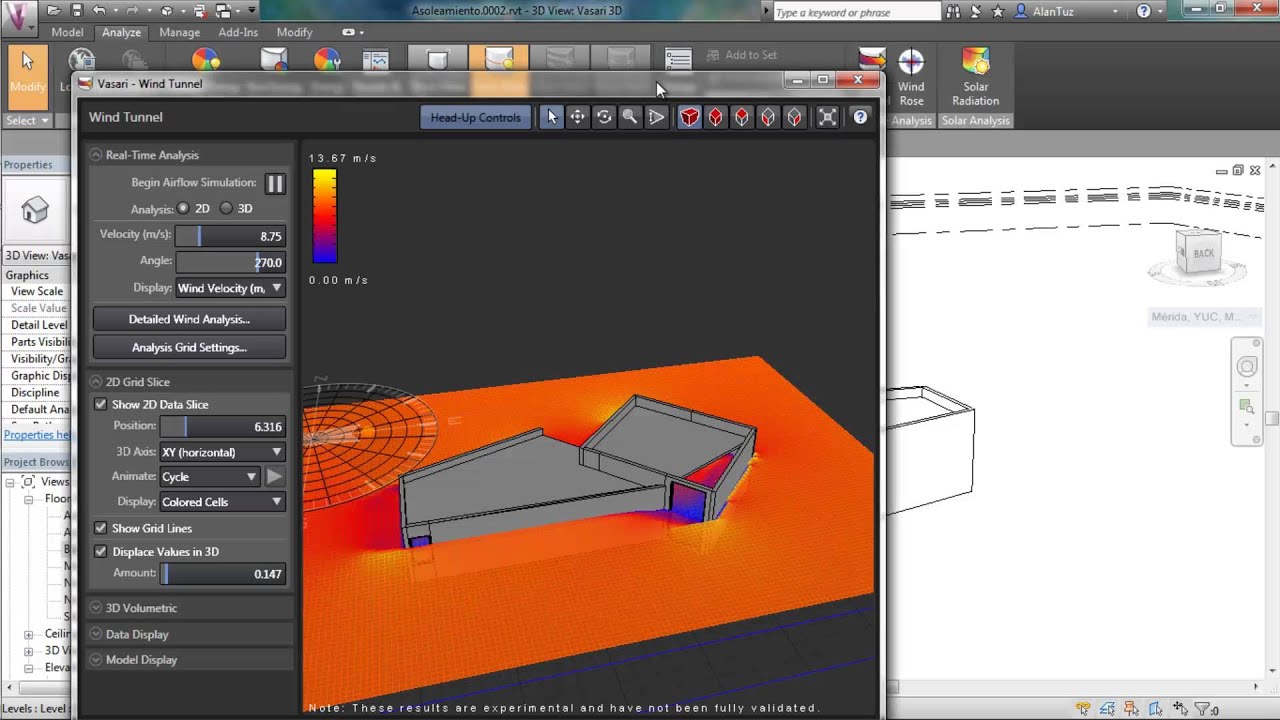Click the Save quick-access icon
Image resolution: width=1280 pixels, height=720 pixels.
(x=75, y=11)
